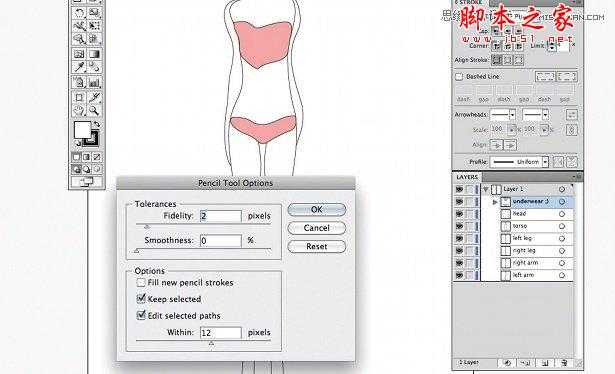Screen dimensions: 615x374
Task: Choose Draw Normal mode
Action: click(76, 169)
